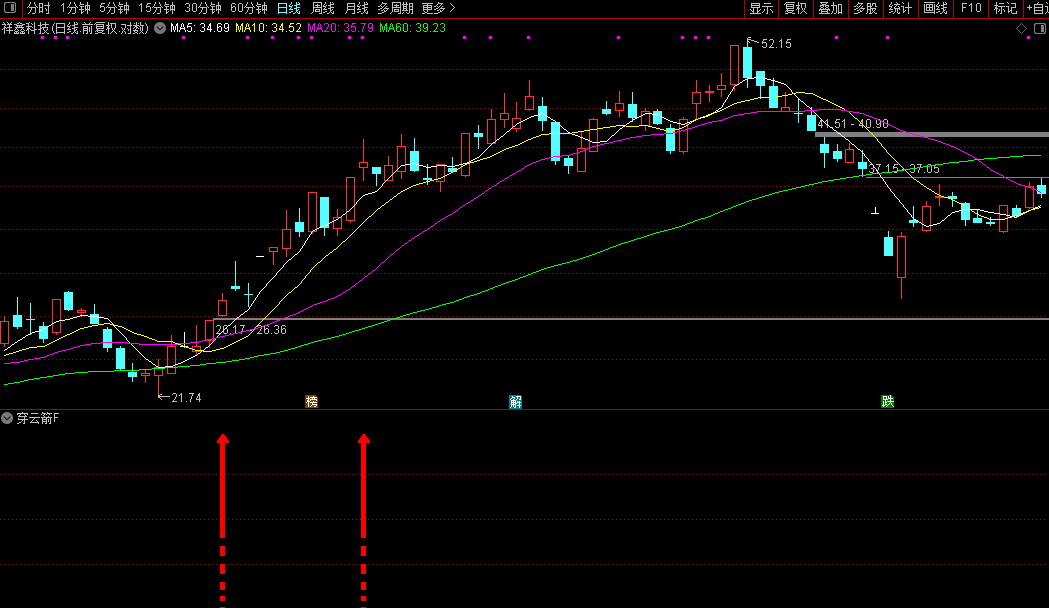Viewport: 1049px width, 608px height.
Task: Click the 21.74 low price label
Action: click(186, 398)
